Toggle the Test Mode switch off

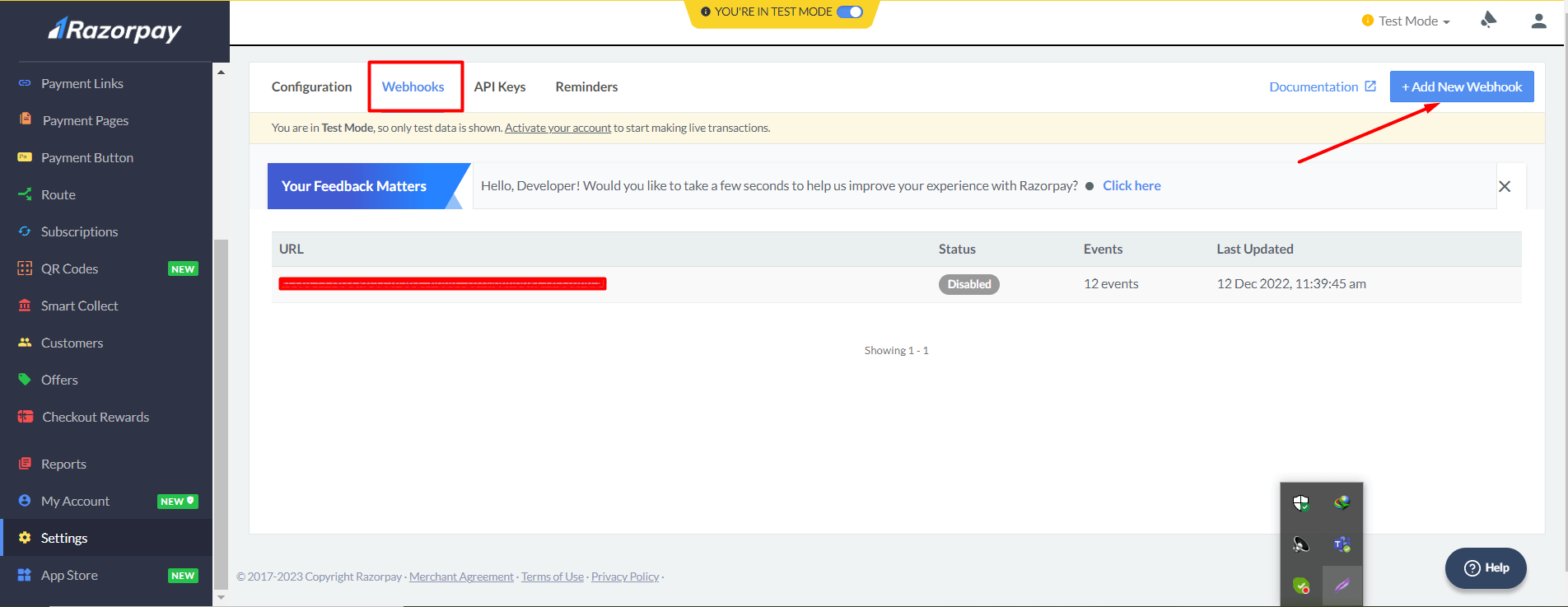(x=849, y=12)
